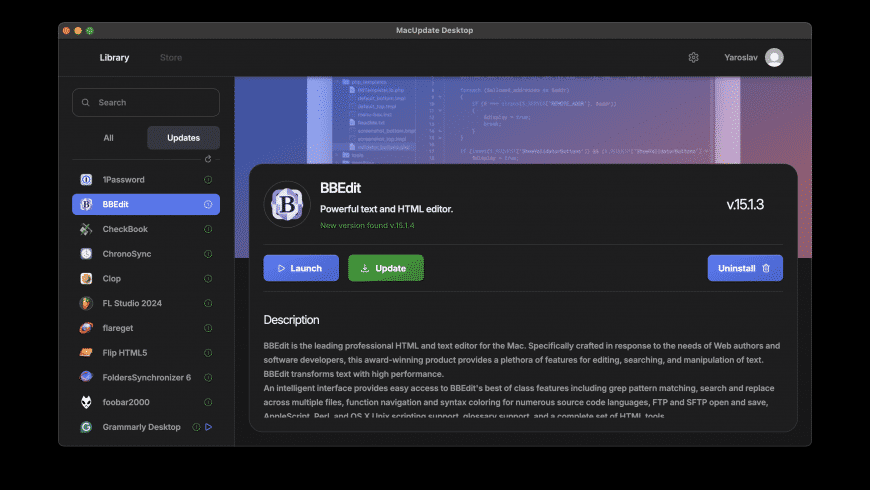Screen dimensions: 870x490
Task: Click the large BBEdit logo in details card
Action: tap(287, 204)
